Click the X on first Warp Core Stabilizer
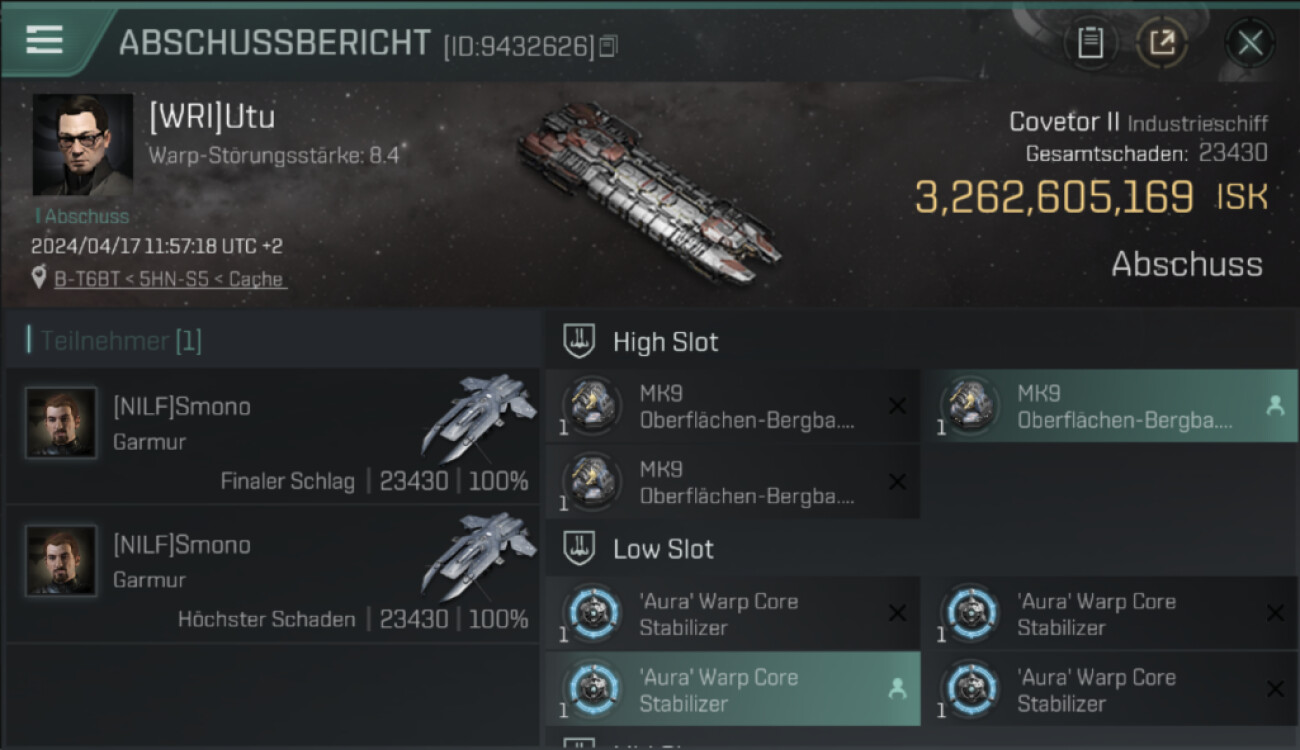The width and height of the screenshot is (1300, 750). 897,613
